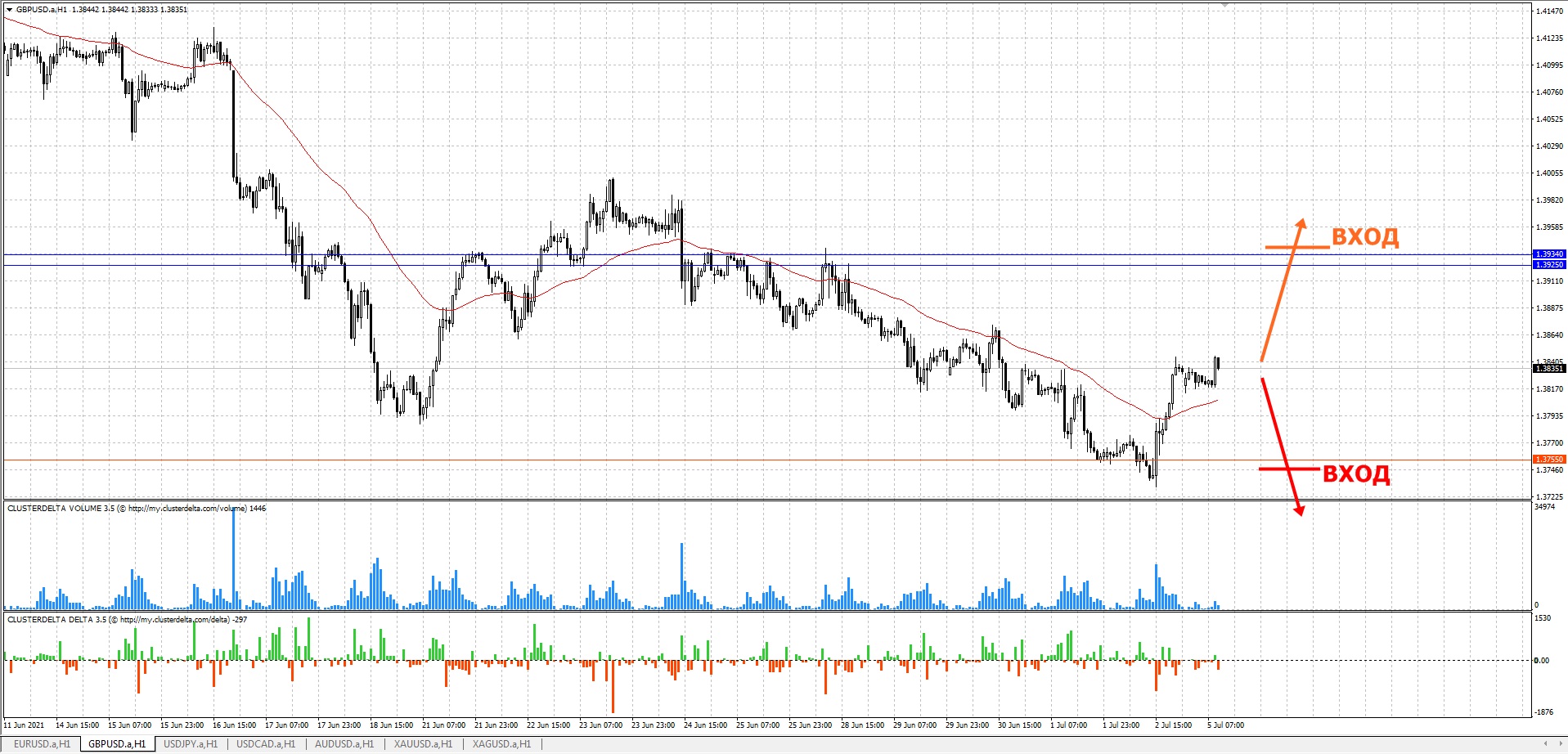This screenshot has width=1568, height=754.
Task: Click the 1.37225 price scale value
Action: (1549, 497)
